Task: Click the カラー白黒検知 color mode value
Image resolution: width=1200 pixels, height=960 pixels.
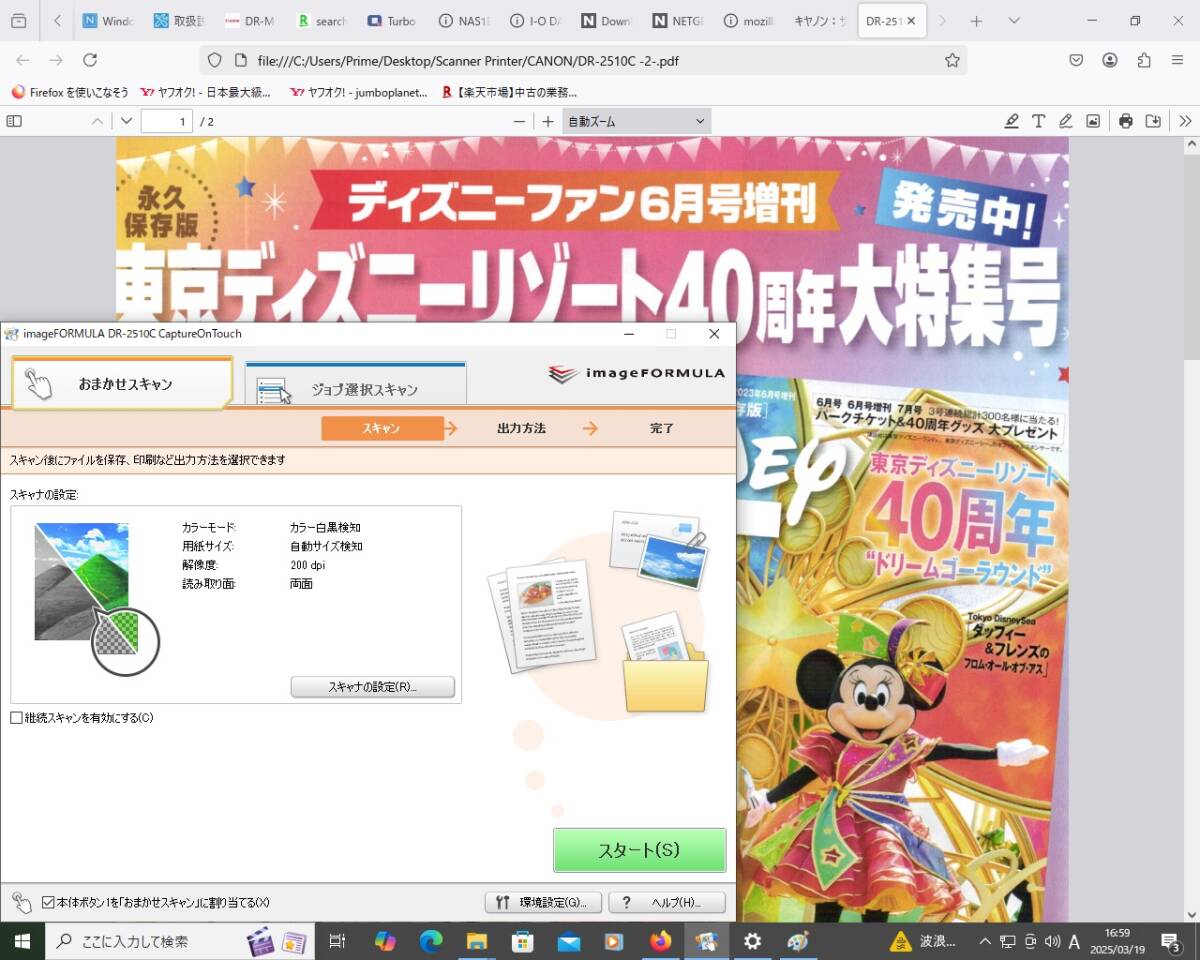Action: pos(325,527)
